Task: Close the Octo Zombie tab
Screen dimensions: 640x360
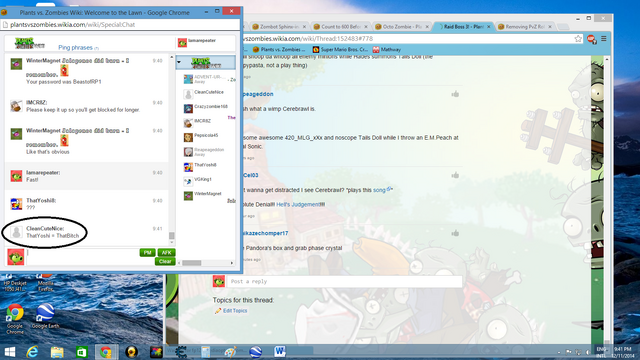Action: tap(427, 27)
